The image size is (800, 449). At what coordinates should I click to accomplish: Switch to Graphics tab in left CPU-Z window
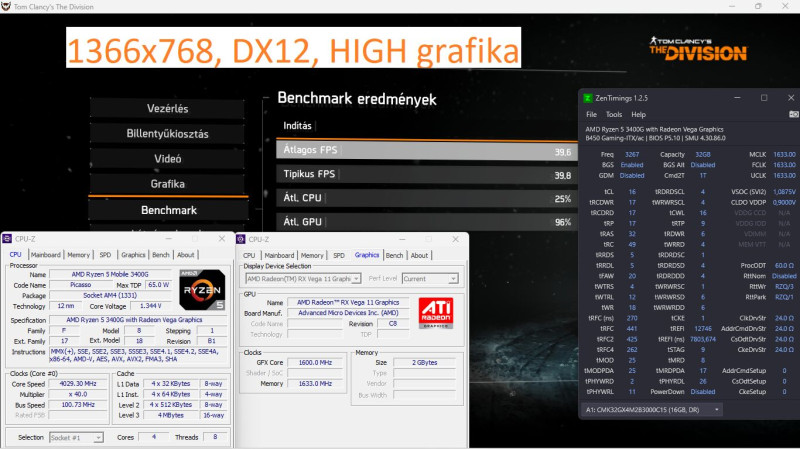click(x=133, y=255)
